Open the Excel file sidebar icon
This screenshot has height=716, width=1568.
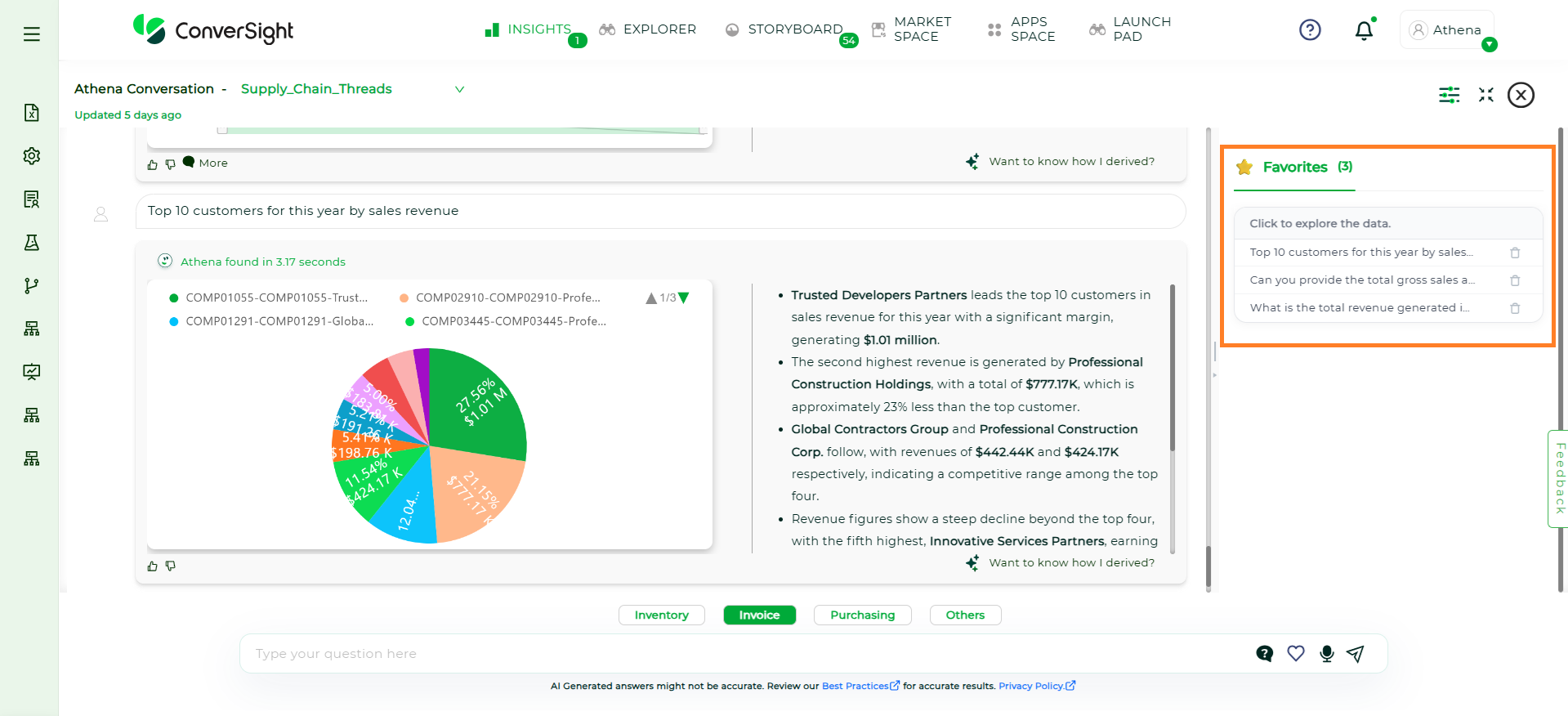[x=31, y=113]
